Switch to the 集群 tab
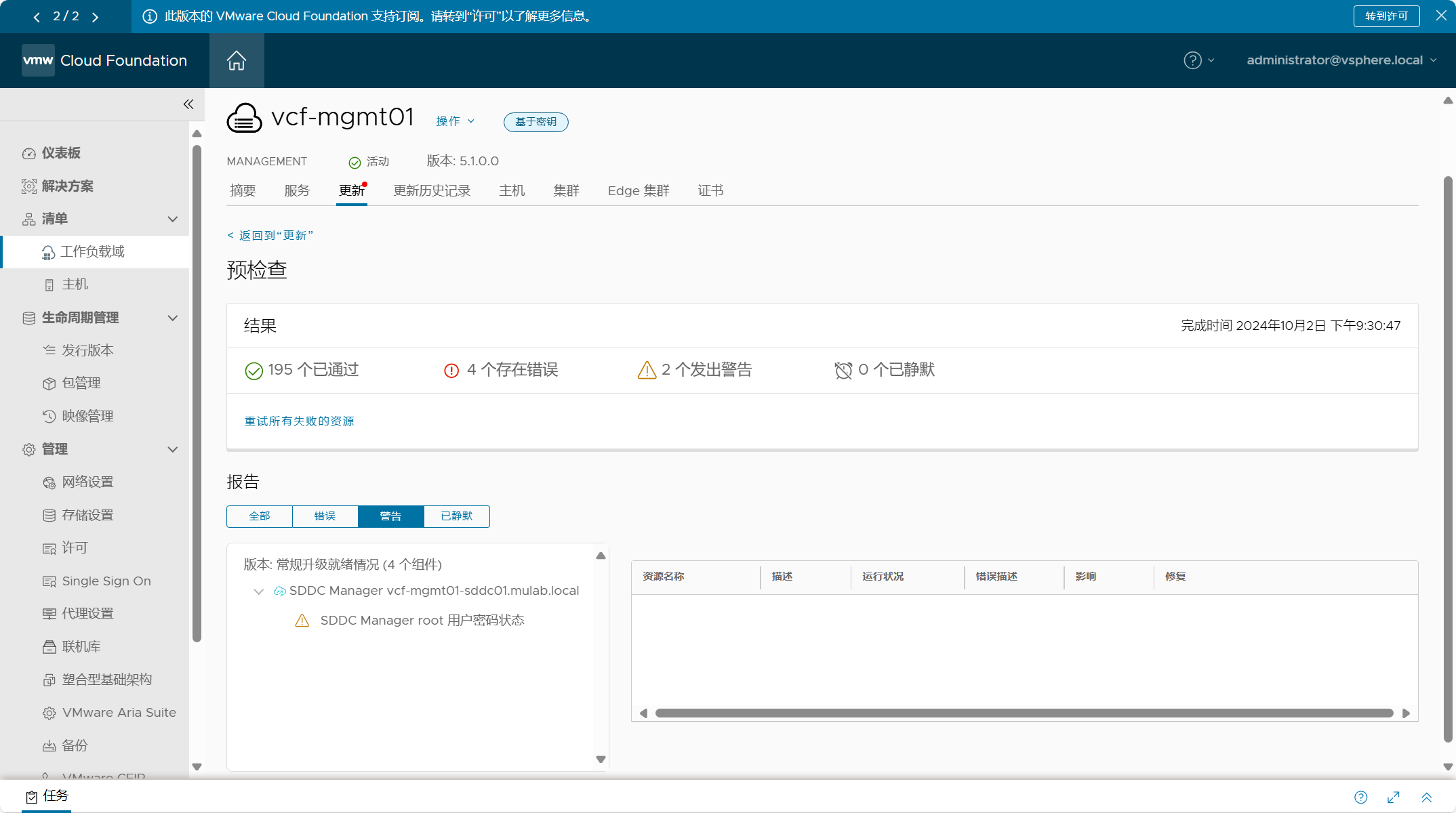 pos(566,190)
